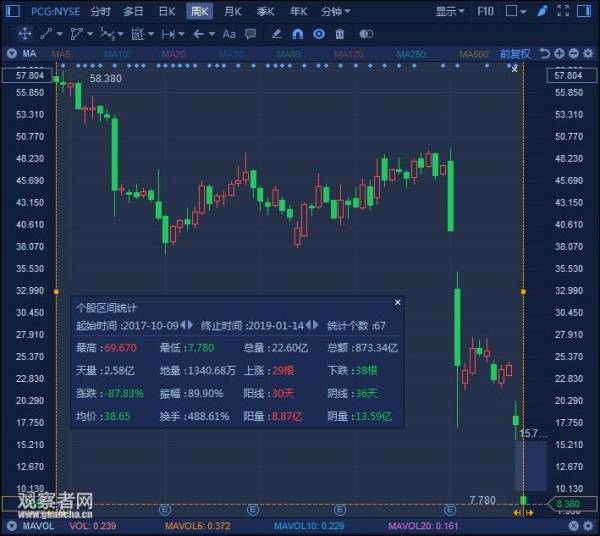Click the F10 company info button
Image resolution: width=600 pixels, height=536 pixels.
[x=485, y=11]
